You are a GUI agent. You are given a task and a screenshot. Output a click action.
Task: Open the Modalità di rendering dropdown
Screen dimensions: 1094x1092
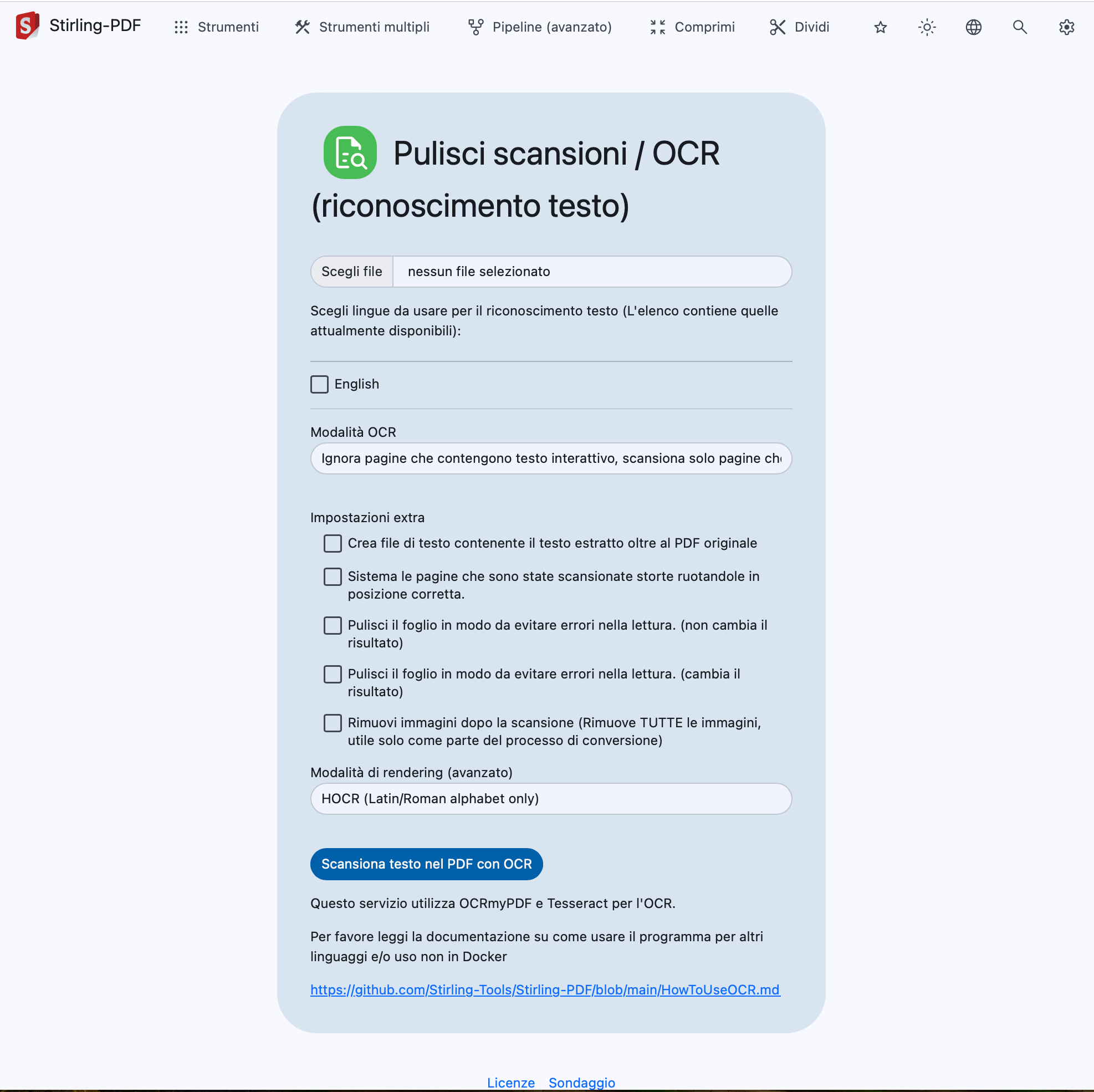[x=551, y=799]
